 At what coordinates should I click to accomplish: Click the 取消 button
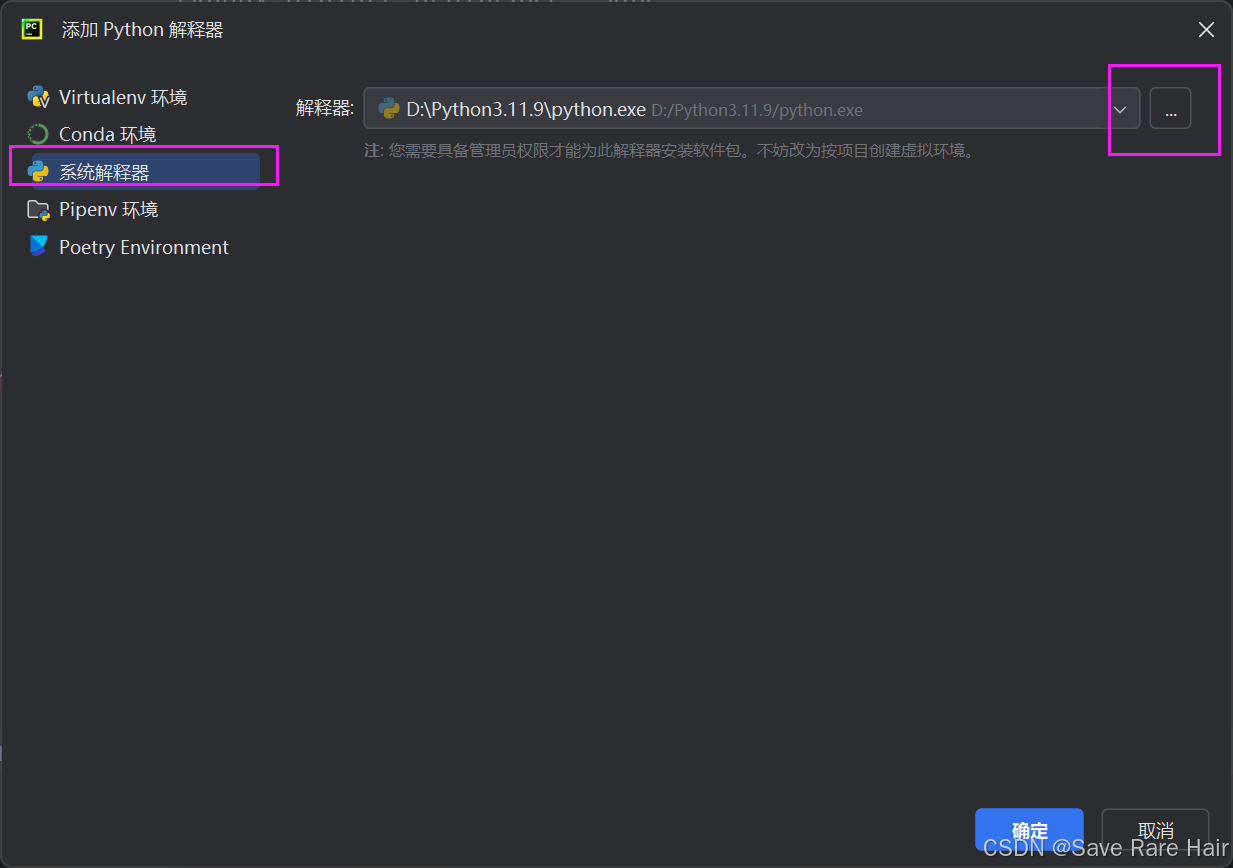(x=1155, y=830)
